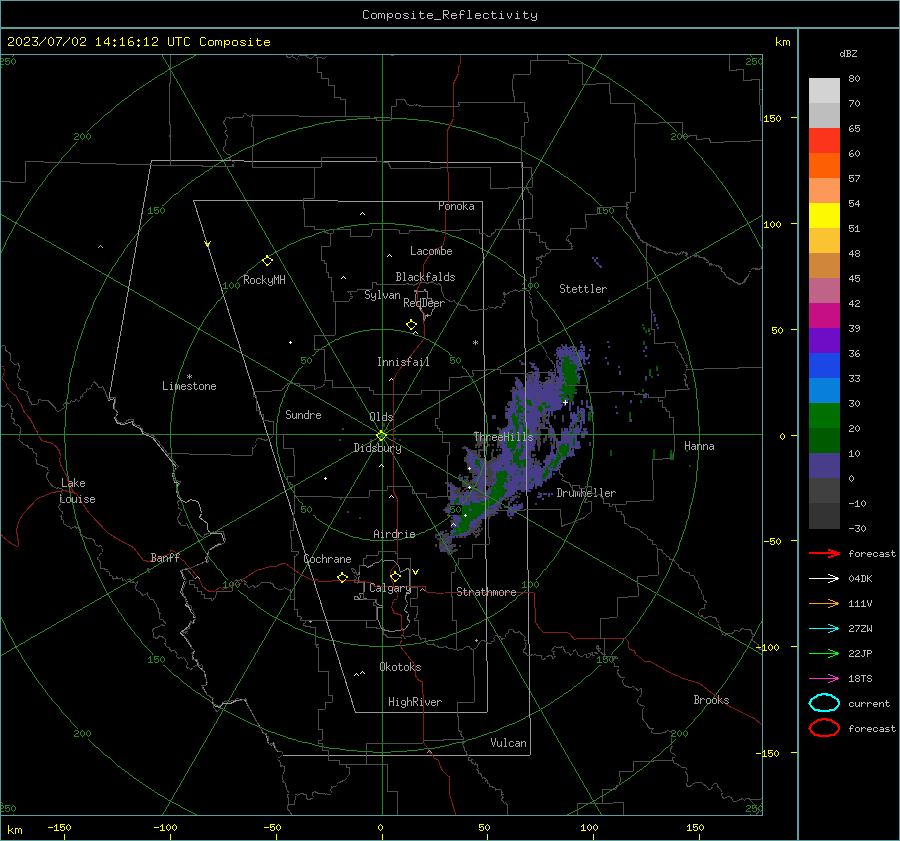The image size is (900, 841).
Task: Click the yellow radar-center diamond near Olds
Action: [381, 436]
